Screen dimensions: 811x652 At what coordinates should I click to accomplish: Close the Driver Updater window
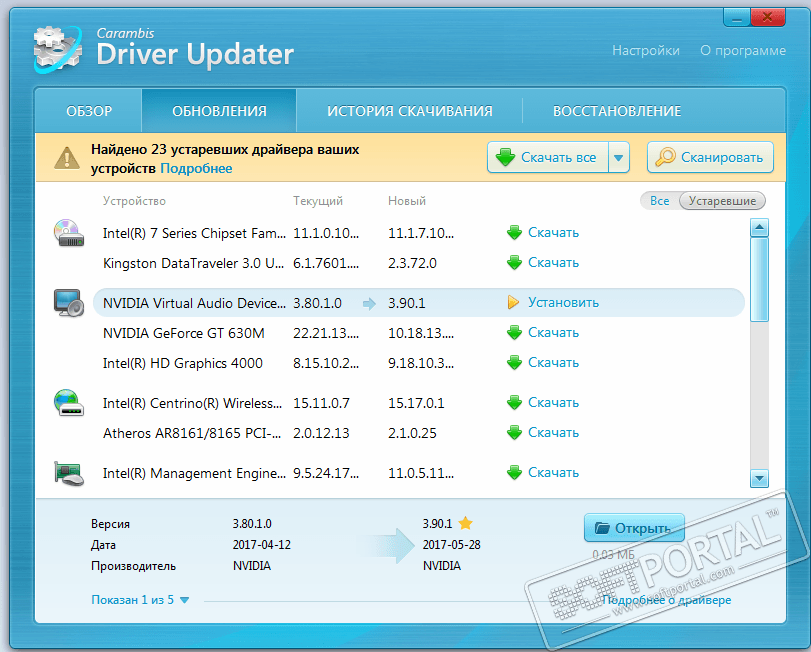[768, 17]
